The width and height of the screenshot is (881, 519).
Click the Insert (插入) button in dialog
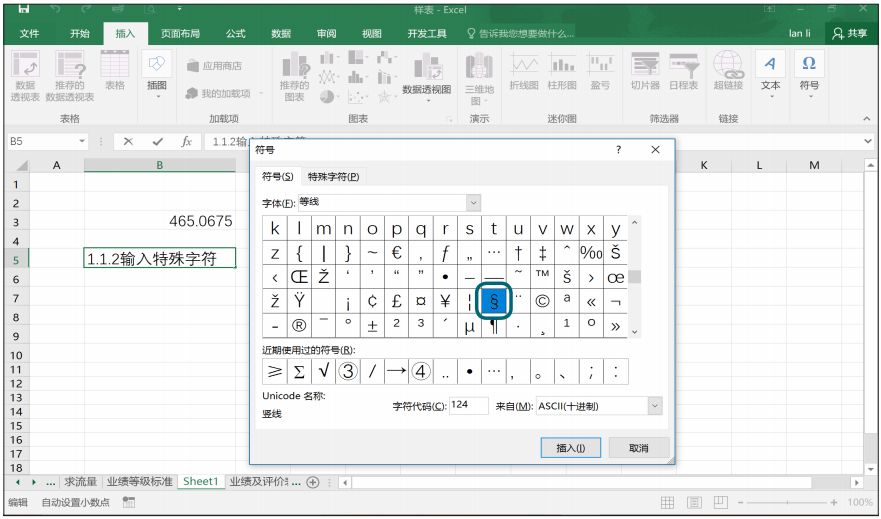pos(571,448)
